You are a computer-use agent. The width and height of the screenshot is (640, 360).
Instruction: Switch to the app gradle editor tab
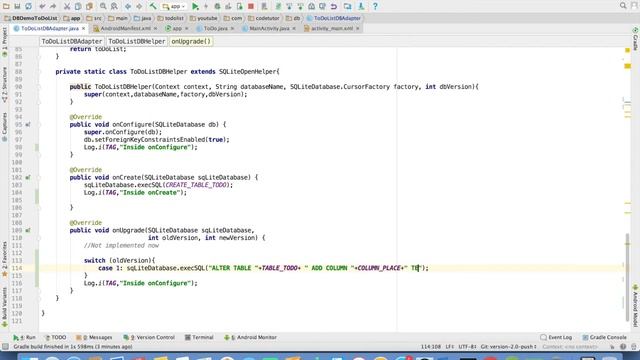pos(177,29)
